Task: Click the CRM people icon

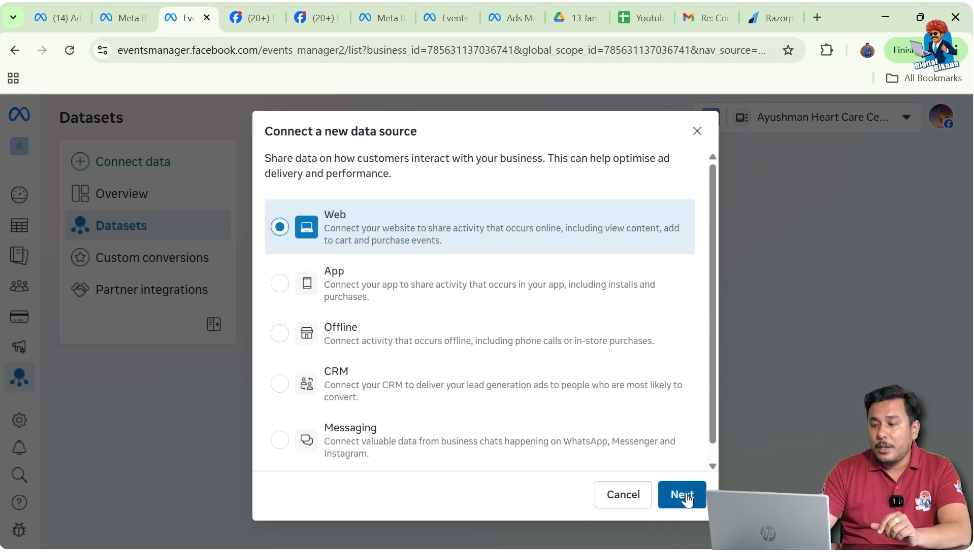Action: (306, 384)
